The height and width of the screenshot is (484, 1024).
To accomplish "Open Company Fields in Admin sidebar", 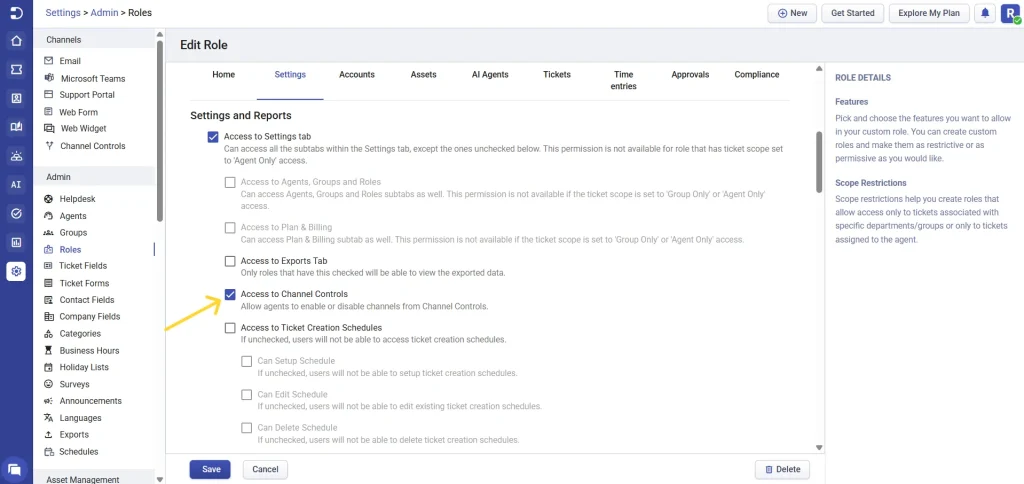I will click(89, 317).
